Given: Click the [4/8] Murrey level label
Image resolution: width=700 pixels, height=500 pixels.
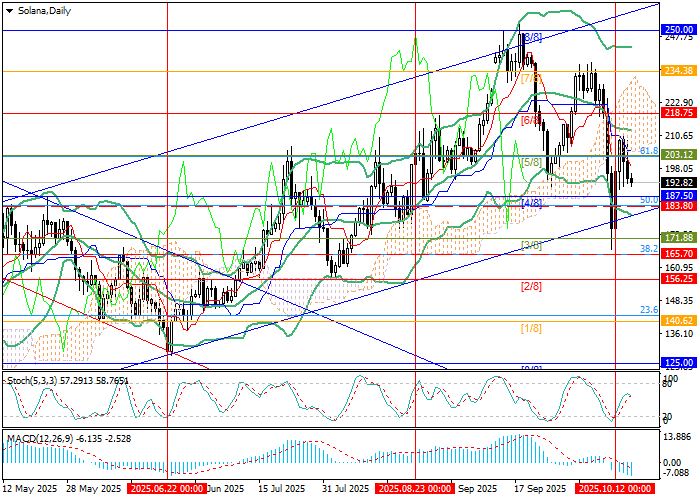Looking at the screenshot, I should click(531, 204).
